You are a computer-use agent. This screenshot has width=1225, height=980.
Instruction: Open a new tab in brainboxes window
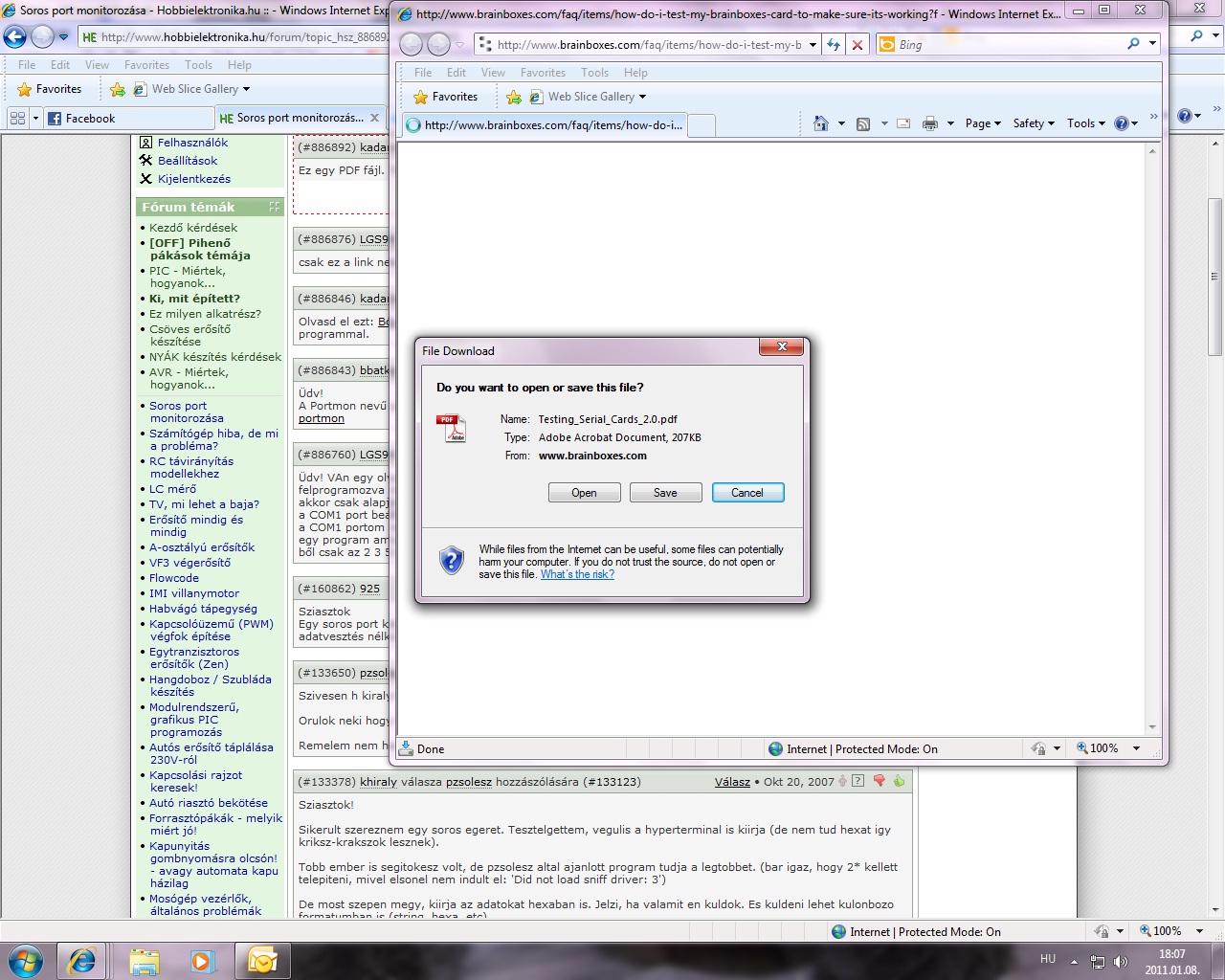point(702,125)
